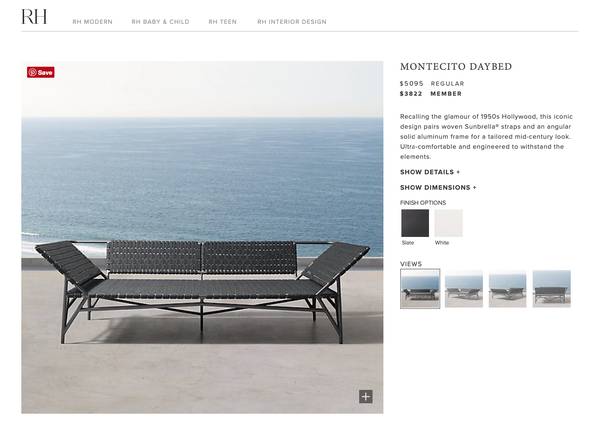600x425 pixels.
Task: Click the RH logo
Action: click(x=34, y=17)
